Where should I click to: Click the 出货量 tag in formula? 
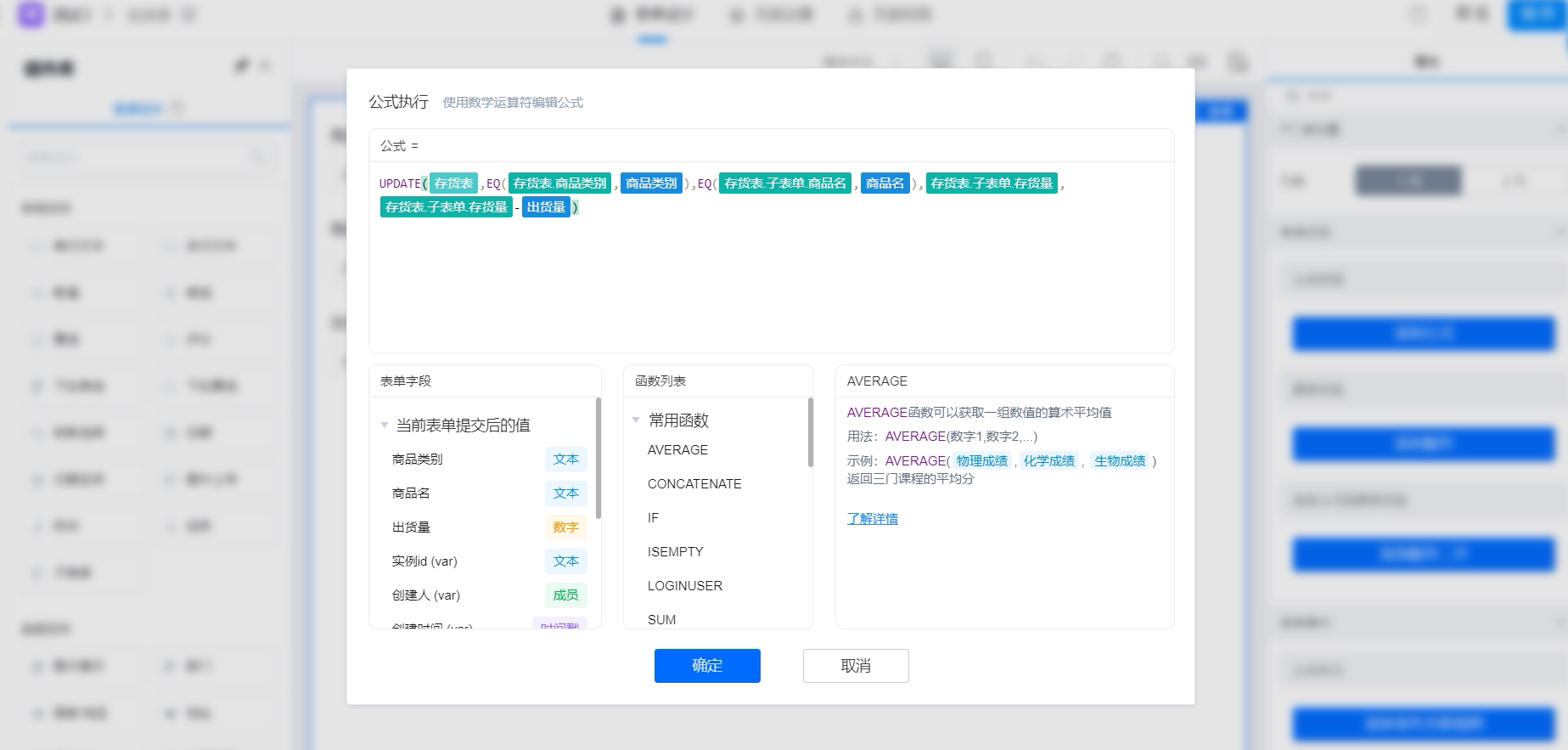pos(546,207)
